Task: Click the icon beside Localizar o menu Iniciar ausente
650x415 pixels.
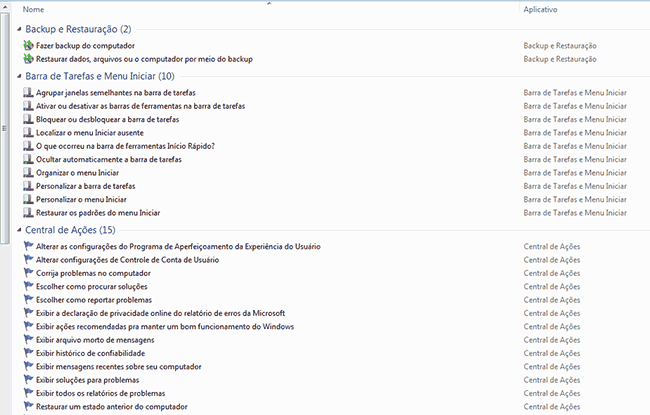Action: click(x=28, y=133)
